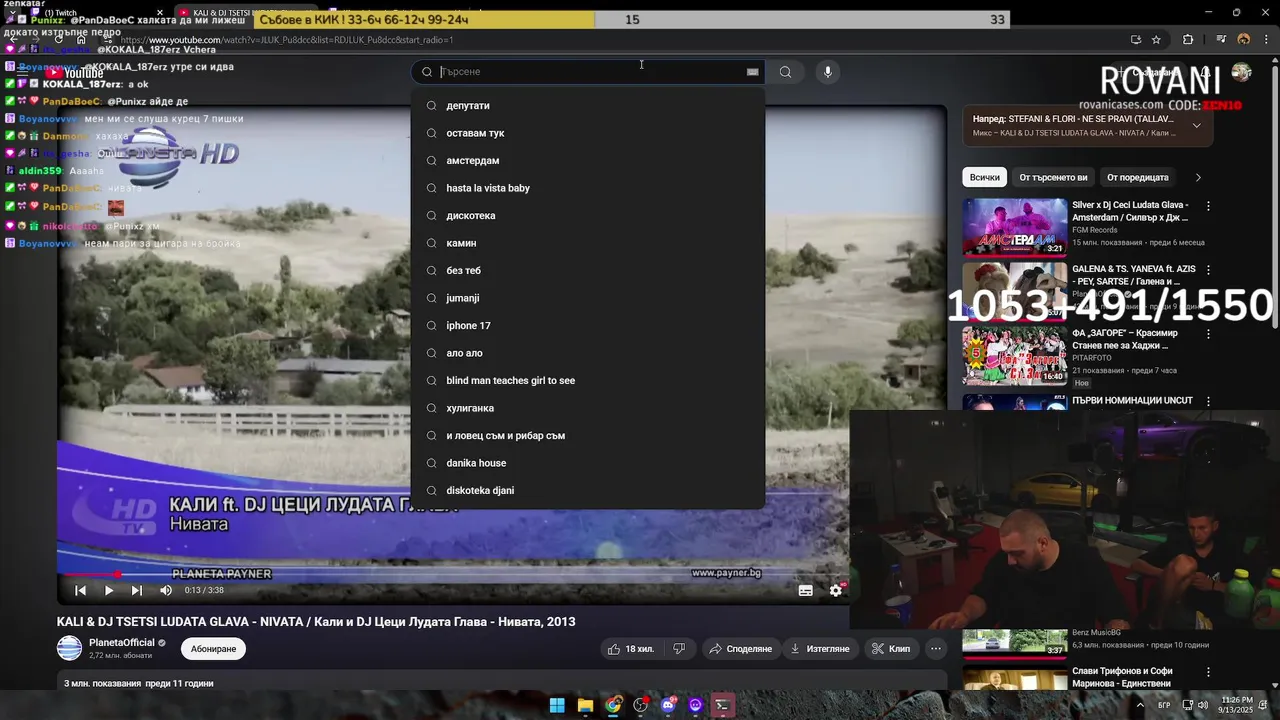
Task: Choose the 'дискотека' suggestion
Action: (x=588, y=216)
